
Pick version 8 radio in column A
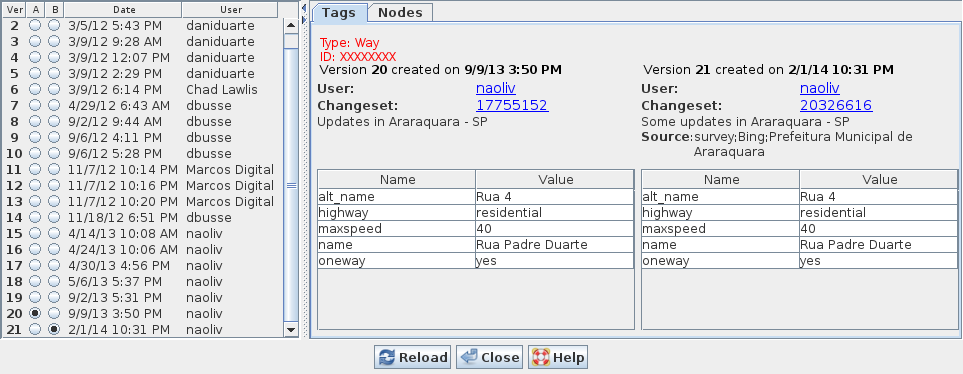(35, 122)
